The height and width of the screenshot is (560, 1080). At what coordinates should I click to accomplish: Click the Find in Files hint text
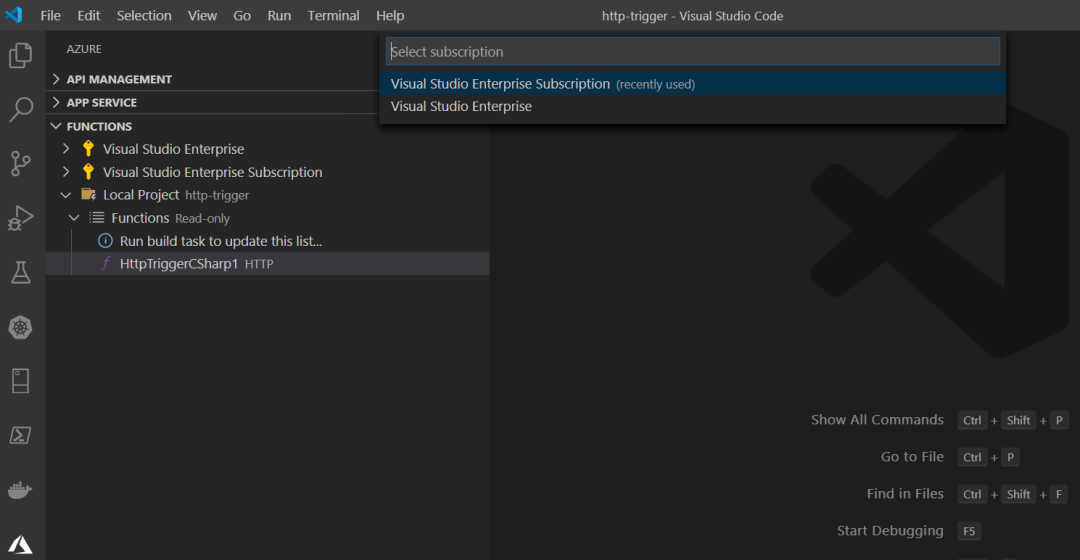[905, 494]
